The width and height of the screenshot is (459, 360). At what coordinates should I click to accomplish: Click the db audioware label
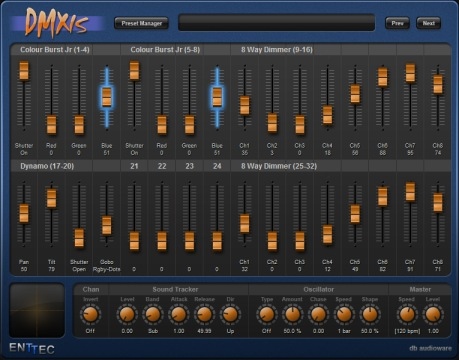click(x=430, y=348)
